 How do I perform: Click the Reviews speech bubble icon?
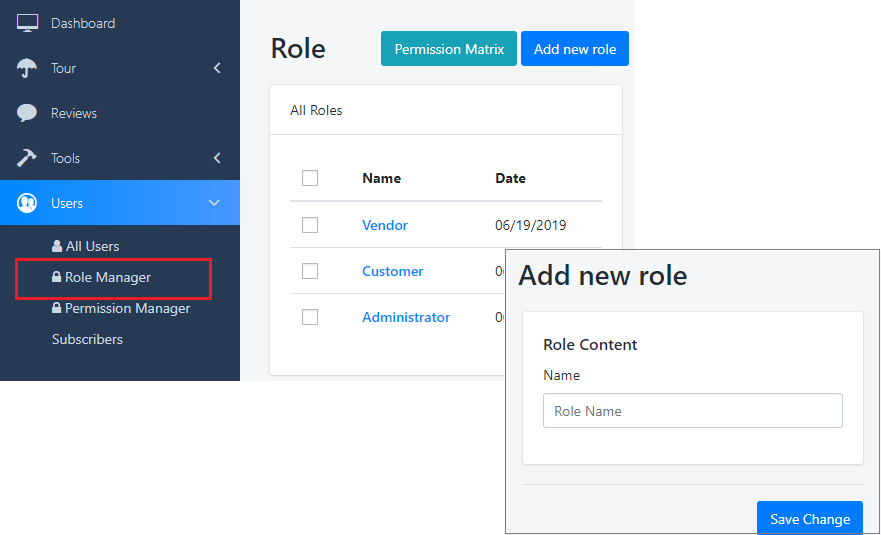click(x=27, y=113)
